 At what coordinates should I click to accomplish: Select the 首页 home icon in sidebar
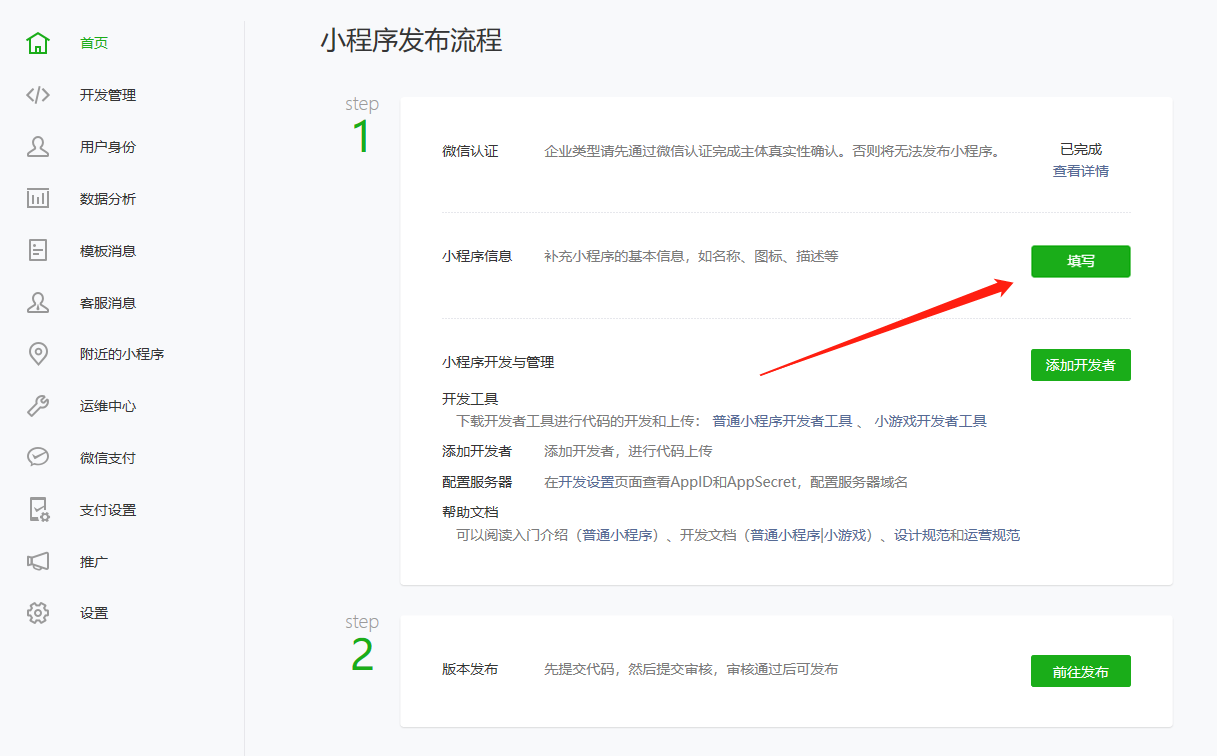tap(38, 42)
